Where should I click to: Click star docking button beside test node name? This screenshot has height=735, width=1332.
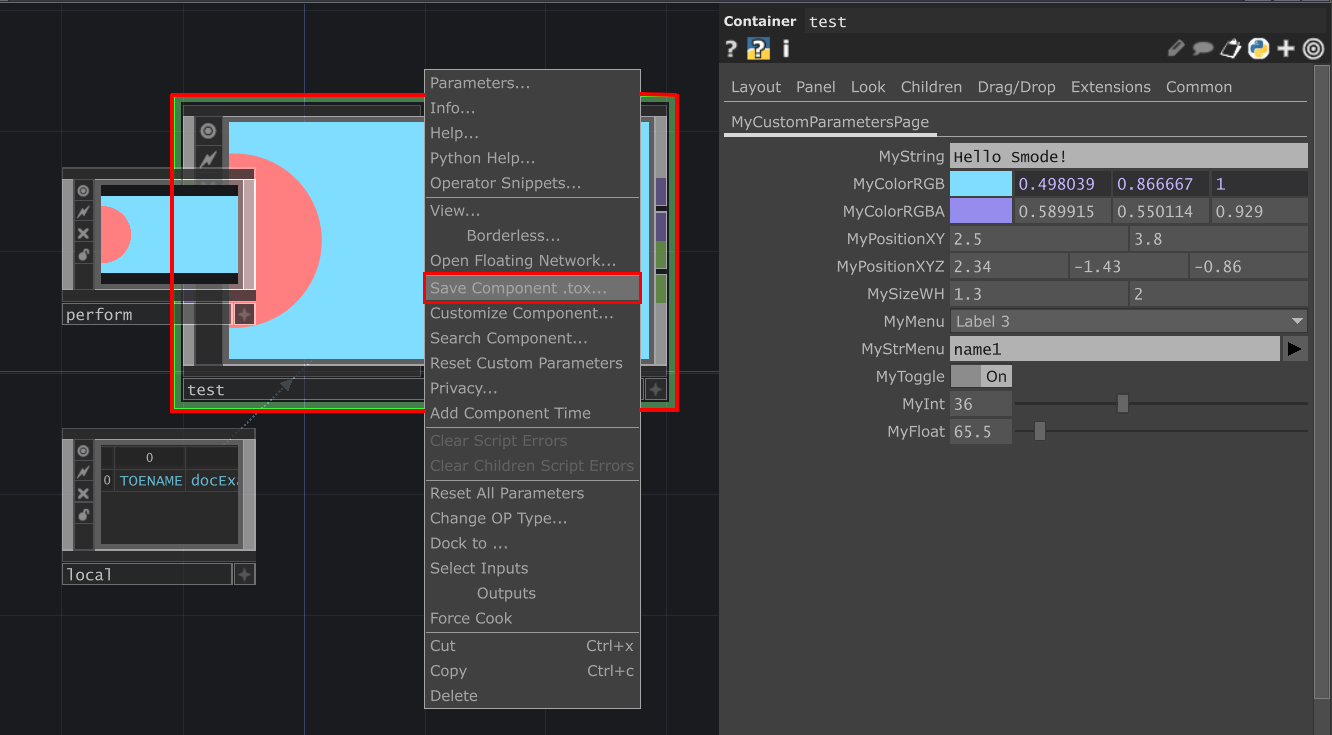(x=656, y=390)
